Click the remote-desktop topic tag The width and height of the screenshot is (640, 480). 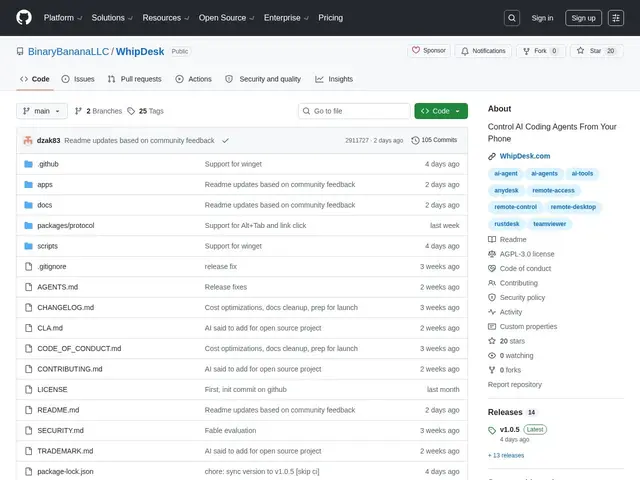[573, 207]
